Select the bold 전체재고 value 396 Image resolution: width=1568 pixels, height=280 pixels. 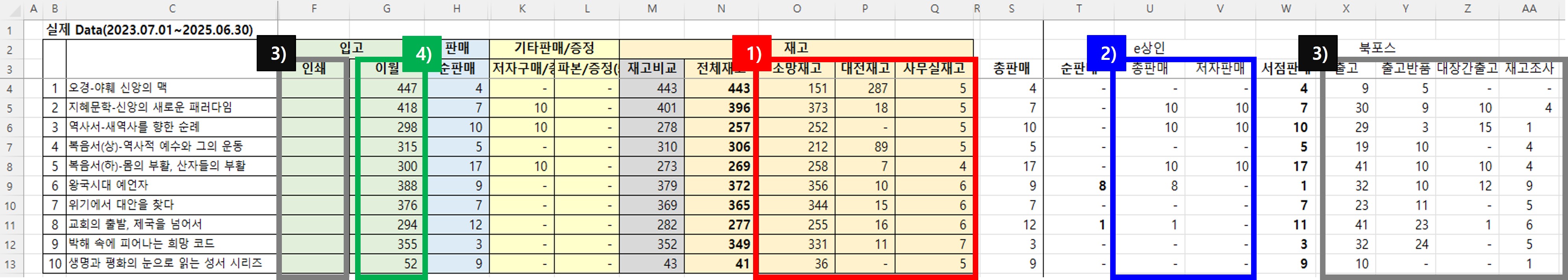tap(721, 107)
